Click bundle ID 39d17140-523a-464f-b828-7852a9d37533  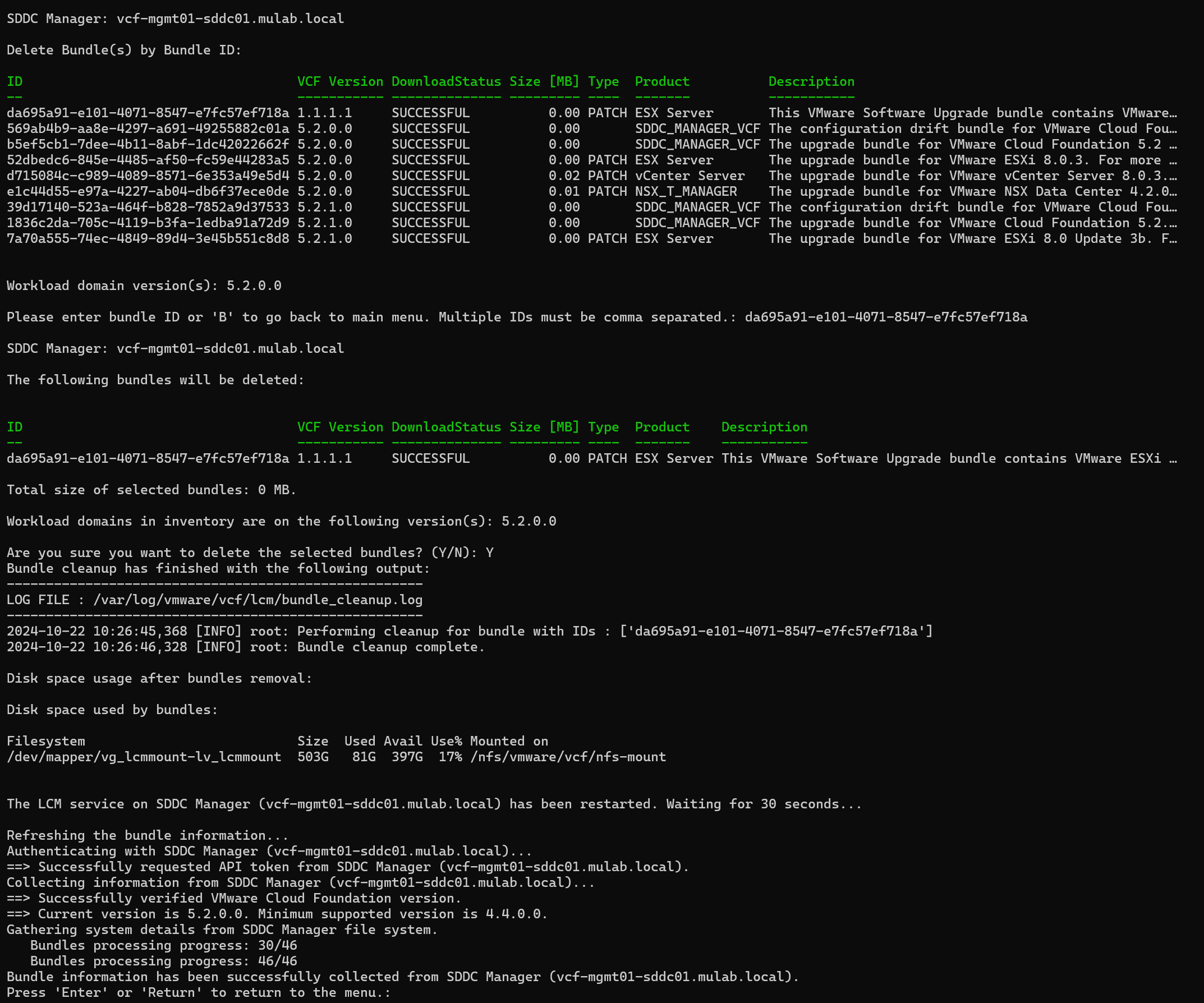pyautogui.click(x=148, y=207)
